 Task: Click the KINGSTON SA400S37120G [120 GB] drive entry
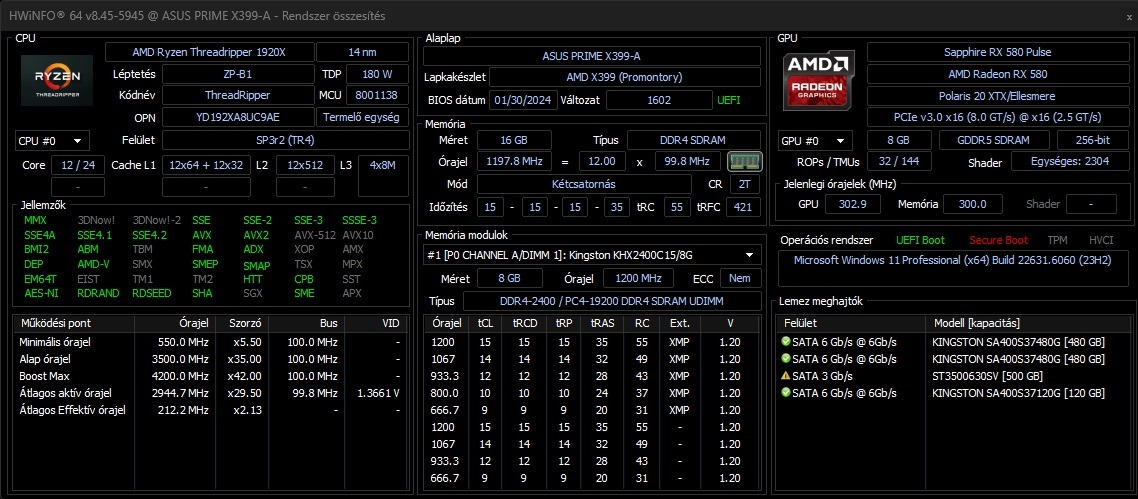pyautogui.click(x=1018, y=392)
